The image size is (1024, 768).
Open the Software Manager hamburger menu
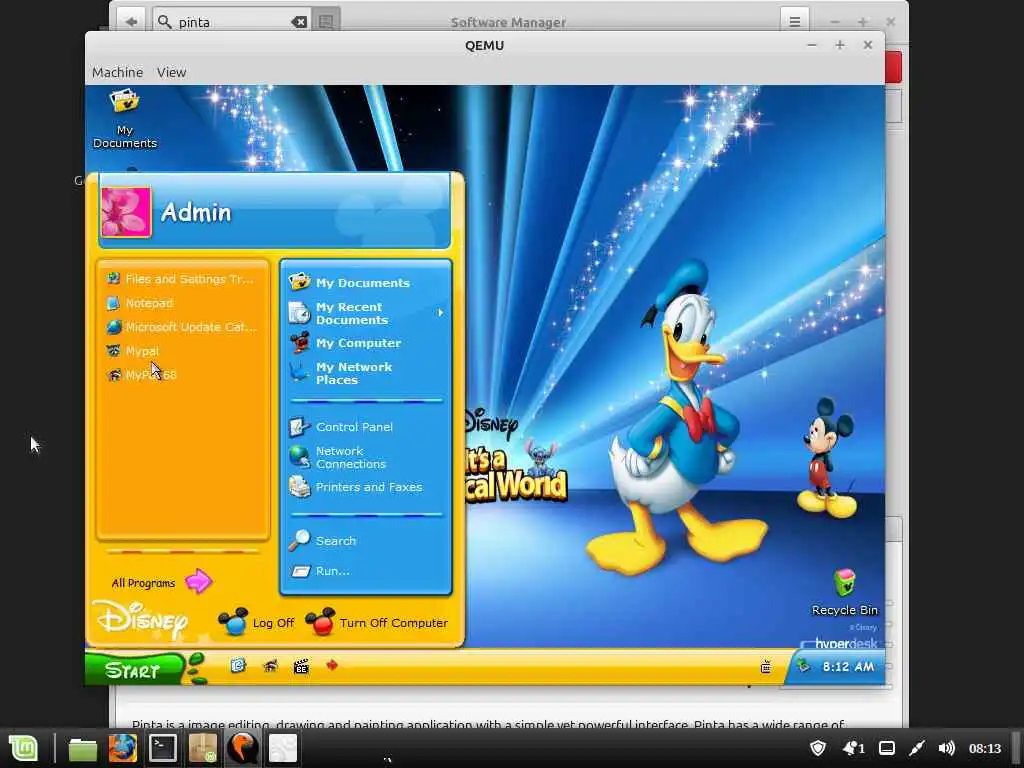795,22
